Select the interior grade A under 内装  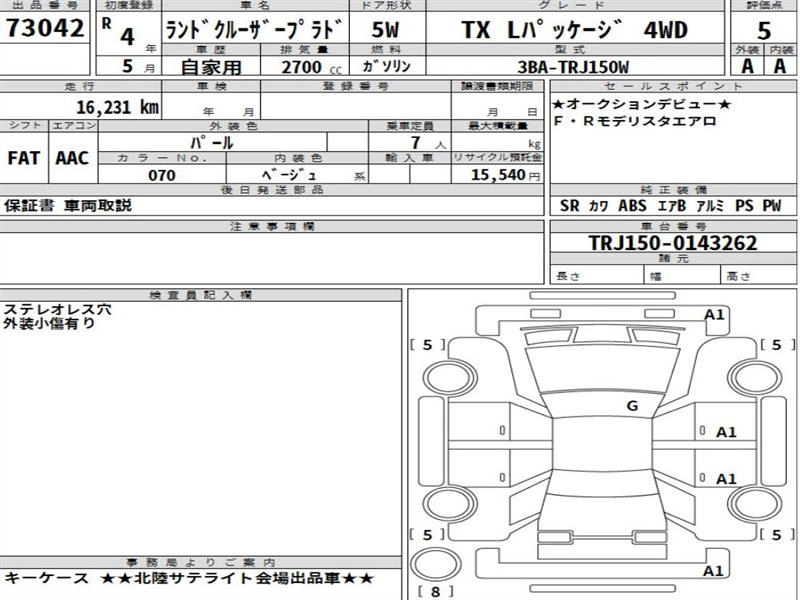[x=780, y=66]
